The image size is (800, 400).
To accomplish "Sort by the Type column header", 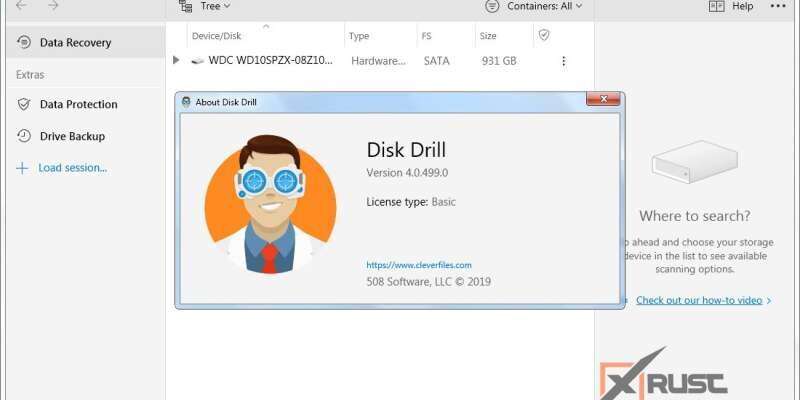I will tap(359, 36).
